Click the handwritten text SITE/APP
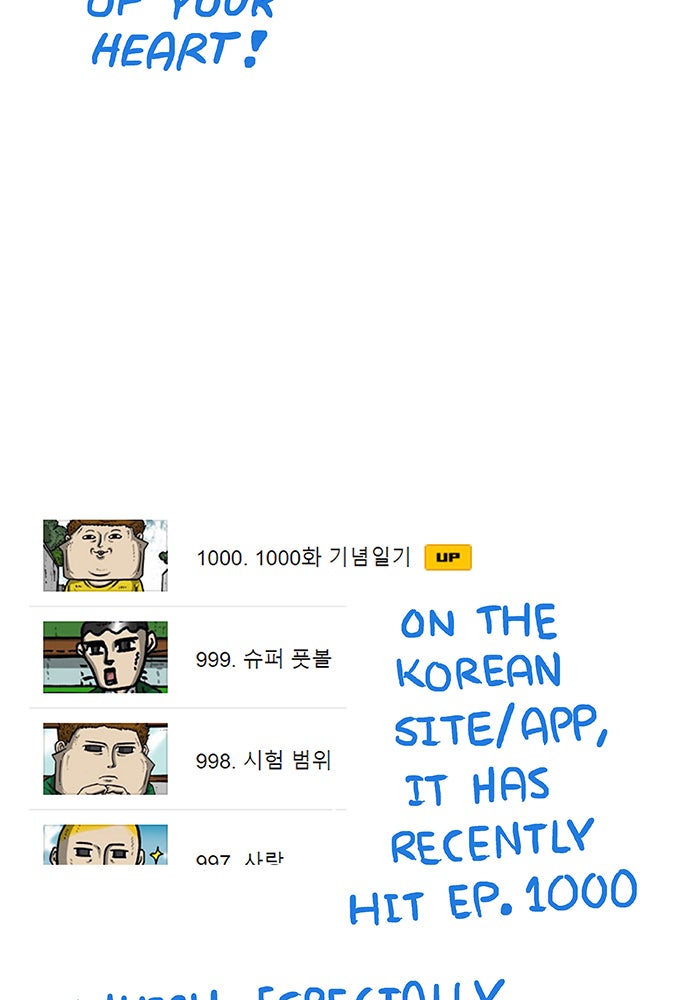Screen dimensions: 700x1000 pos(500,726)
